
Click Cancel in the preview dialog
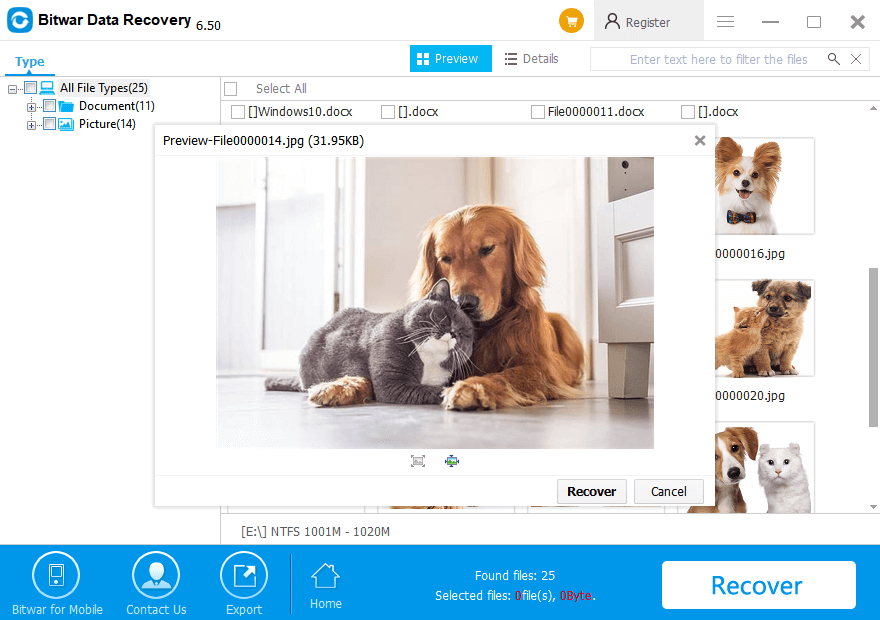(668, 492)
